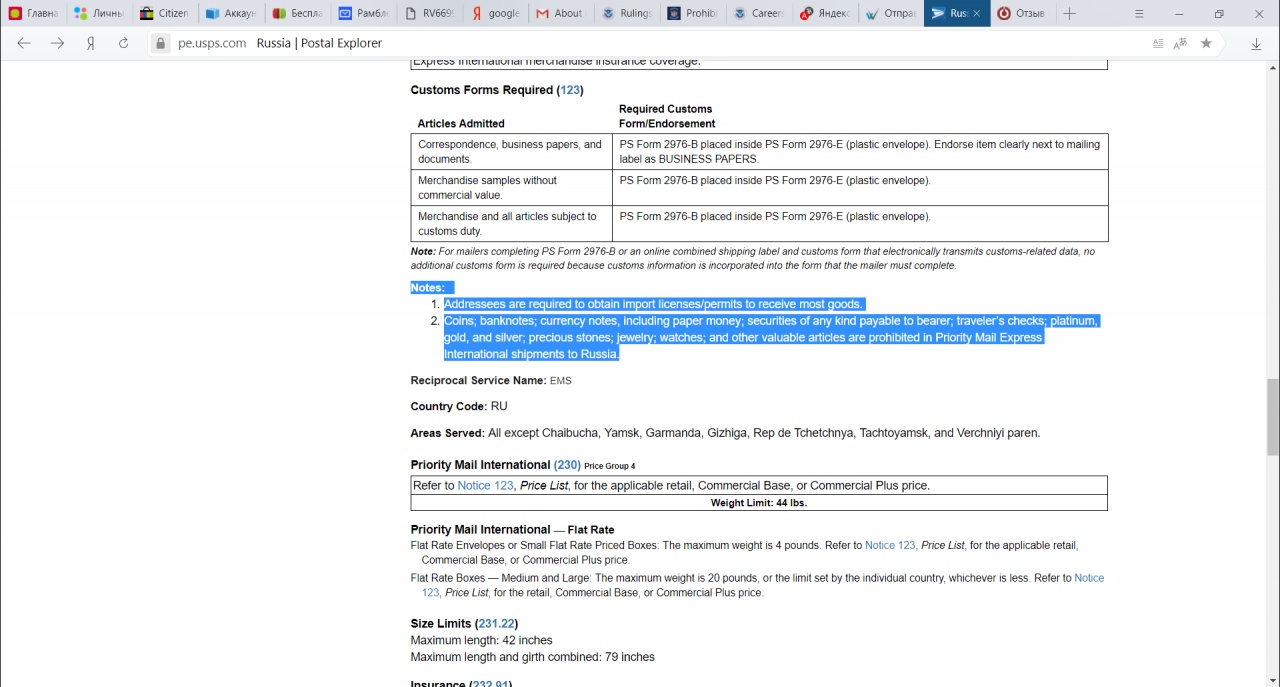Screen dimensions: 1280x687
Task: Open the browser hamburger menu
Action: point(1139,13)
